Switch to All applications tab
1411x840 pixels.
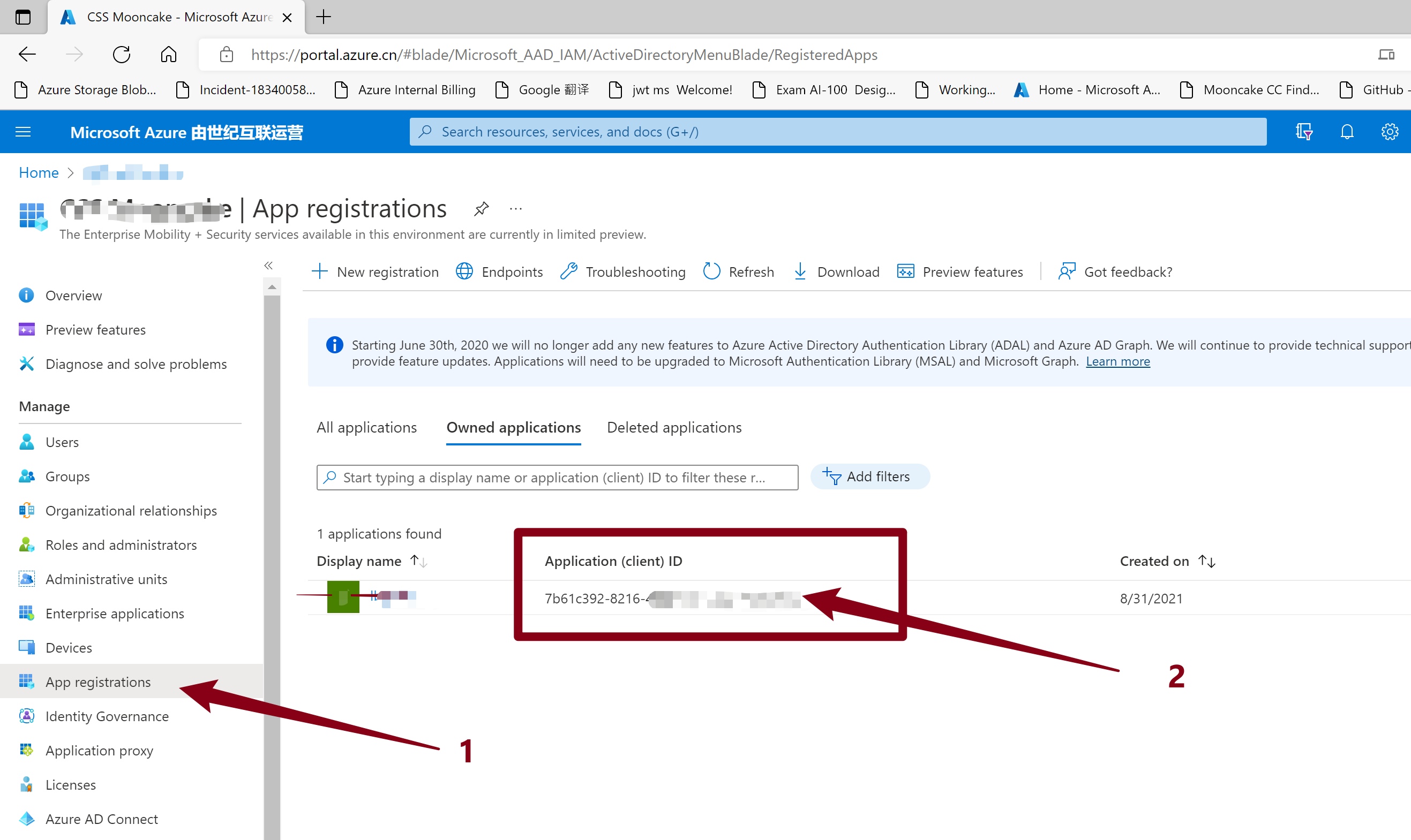[366, 427]
